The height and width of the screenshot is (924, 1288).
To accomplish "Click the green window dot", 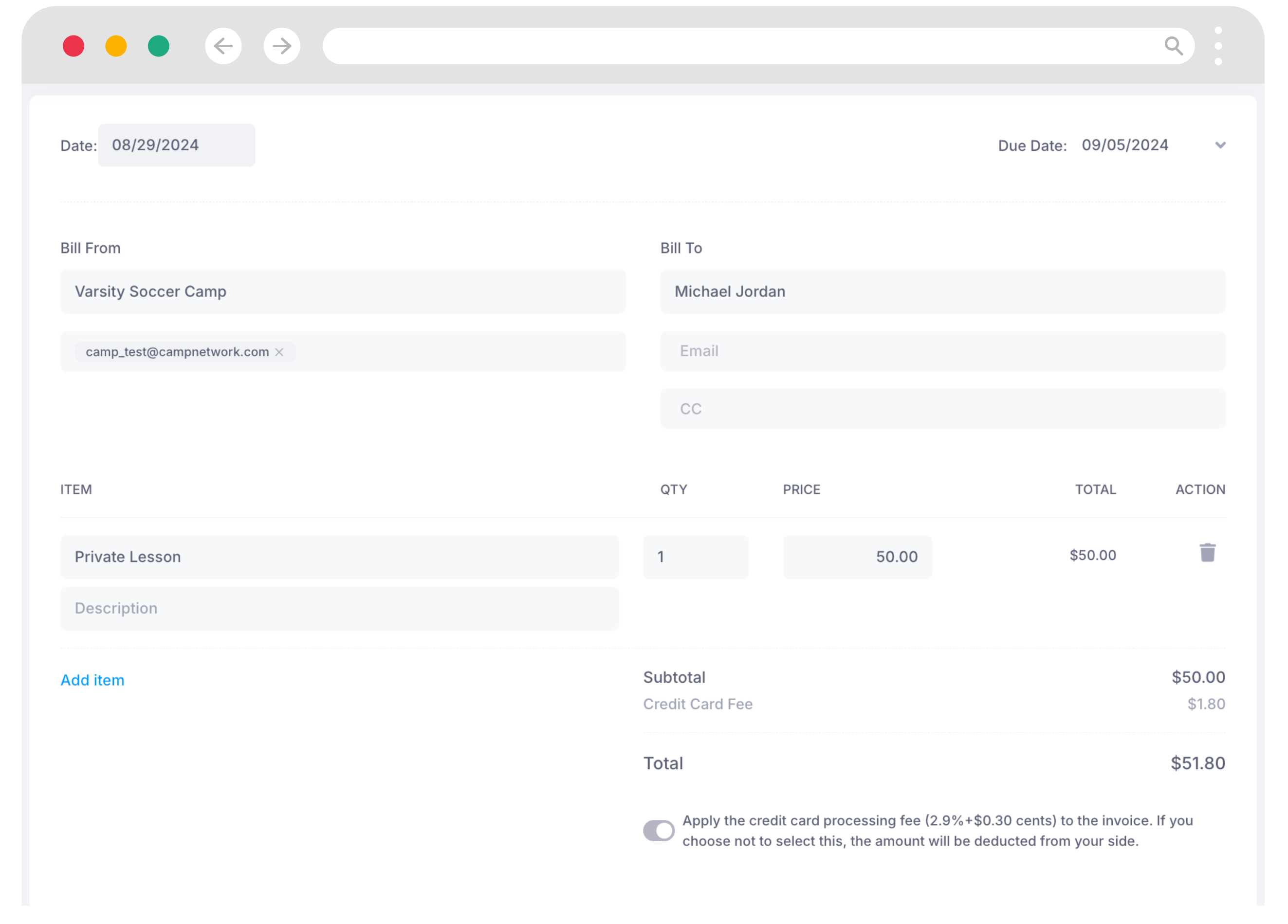I will click(159, 46).
